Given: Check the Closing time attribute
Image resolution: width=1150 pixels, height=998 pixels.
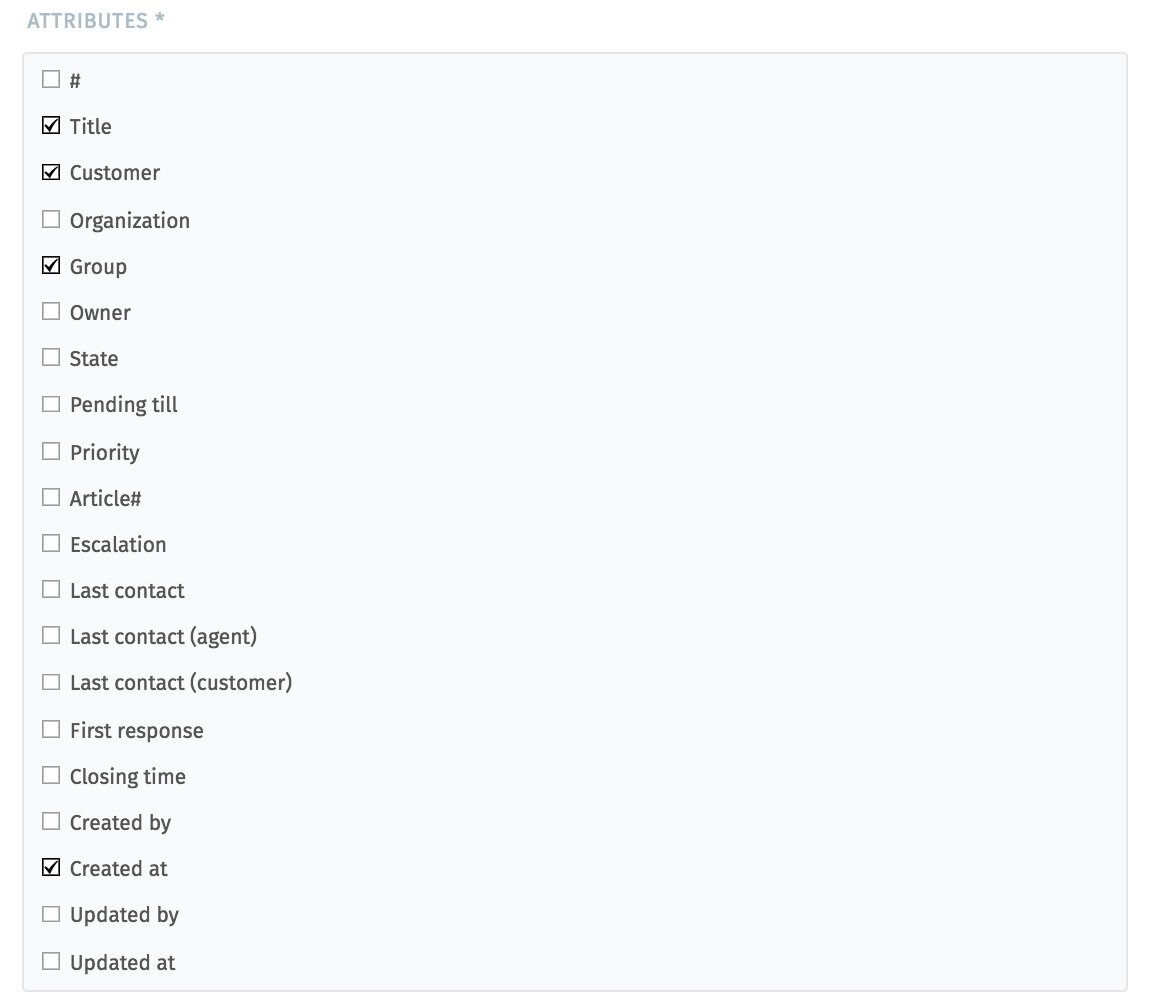Looking at the screenshot, I should tap(51, 774).
